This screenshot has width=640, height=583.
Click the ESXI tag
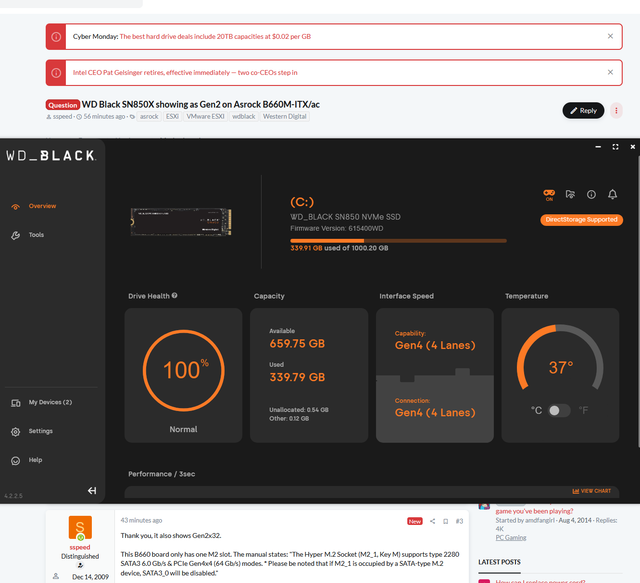172,116
